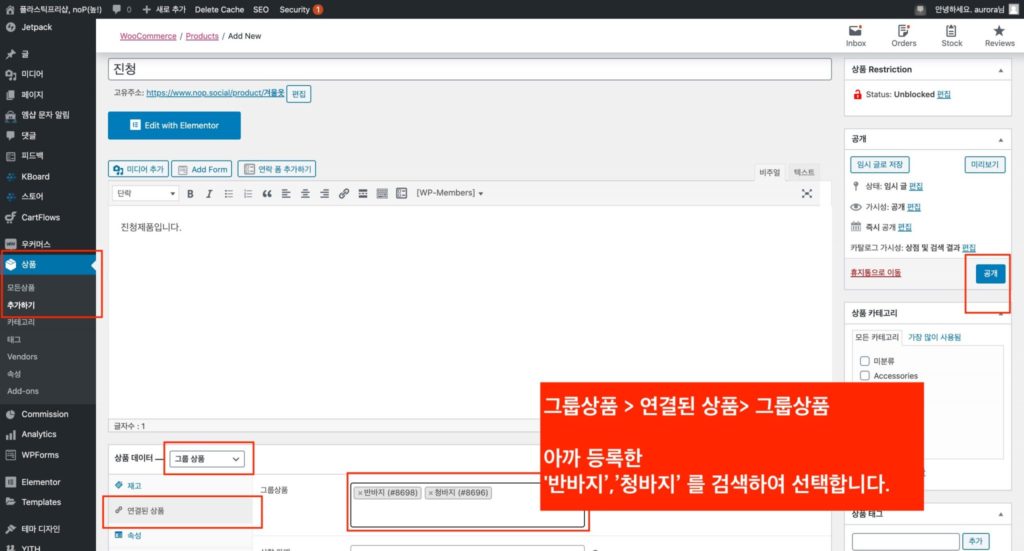The height and width of the screenshot is (551, 1024).
Task: Open the Orders icon in header
Action: coord(903,36)
